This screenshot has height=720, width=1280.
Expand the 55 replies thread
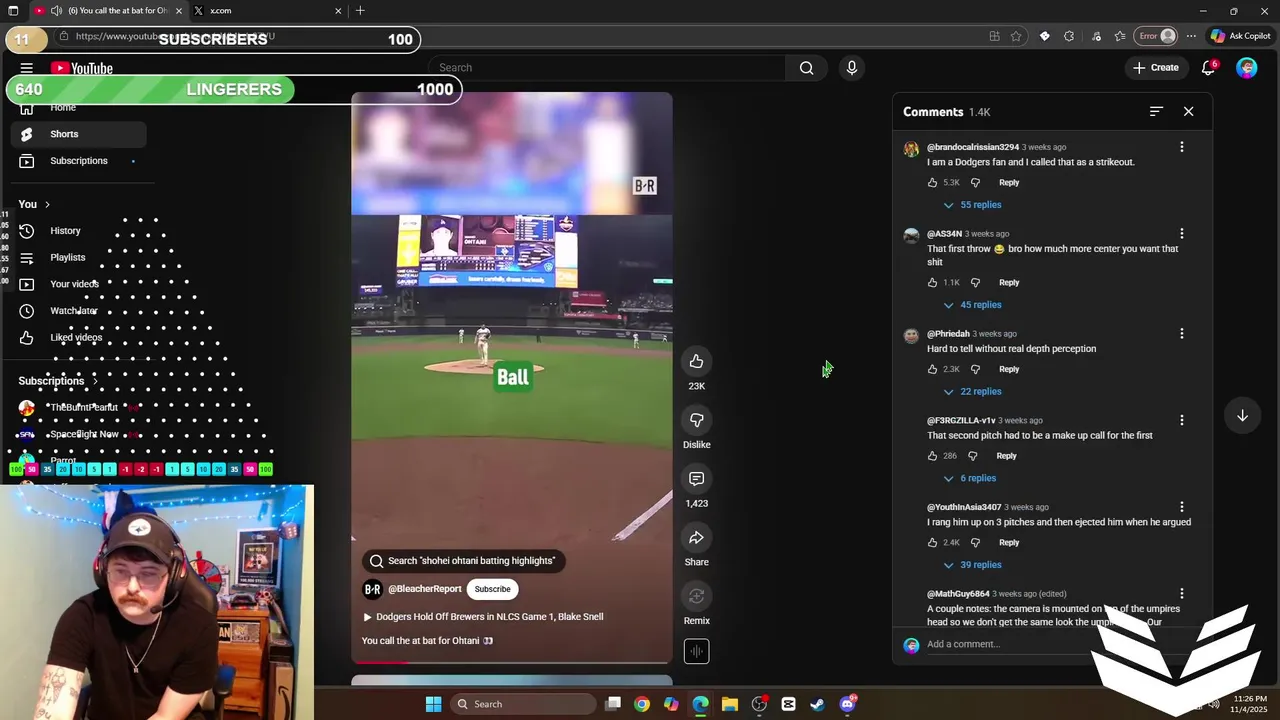click(972, 205)
